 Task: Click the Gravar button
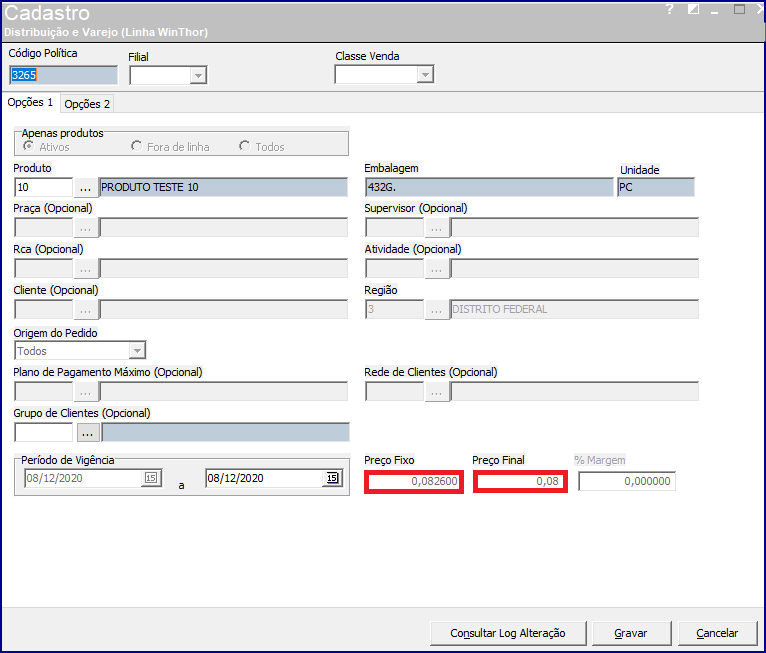[x=631, y=633]
